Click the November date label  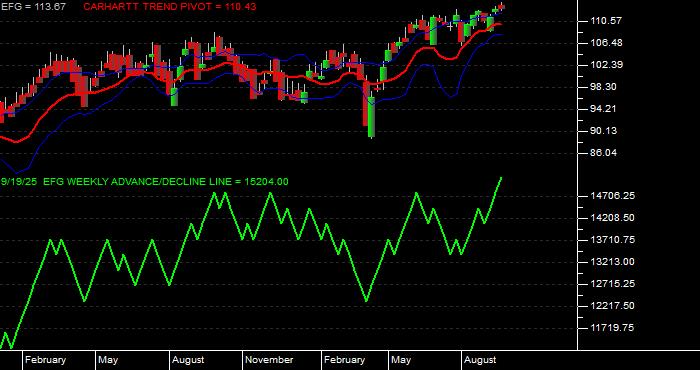[270, 360]
